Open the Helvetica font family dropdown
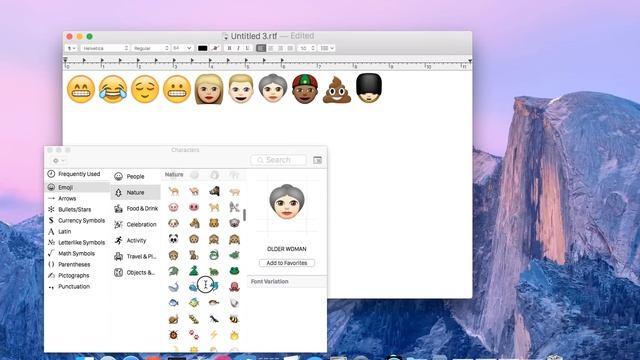The image size is (640, 360). tap(105, 48)
